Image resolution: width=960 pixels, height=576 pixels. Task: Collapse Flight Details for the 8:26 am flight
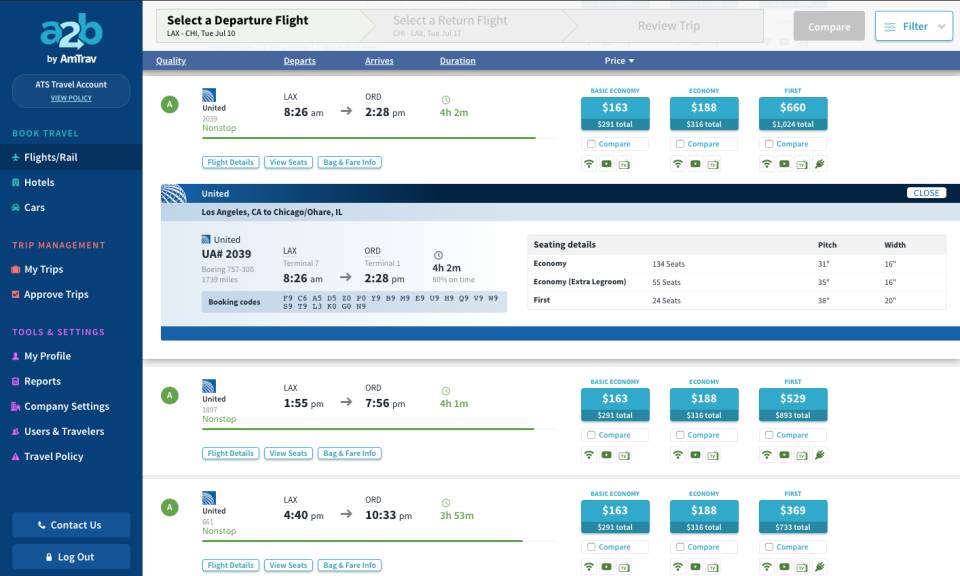[230, 162]
